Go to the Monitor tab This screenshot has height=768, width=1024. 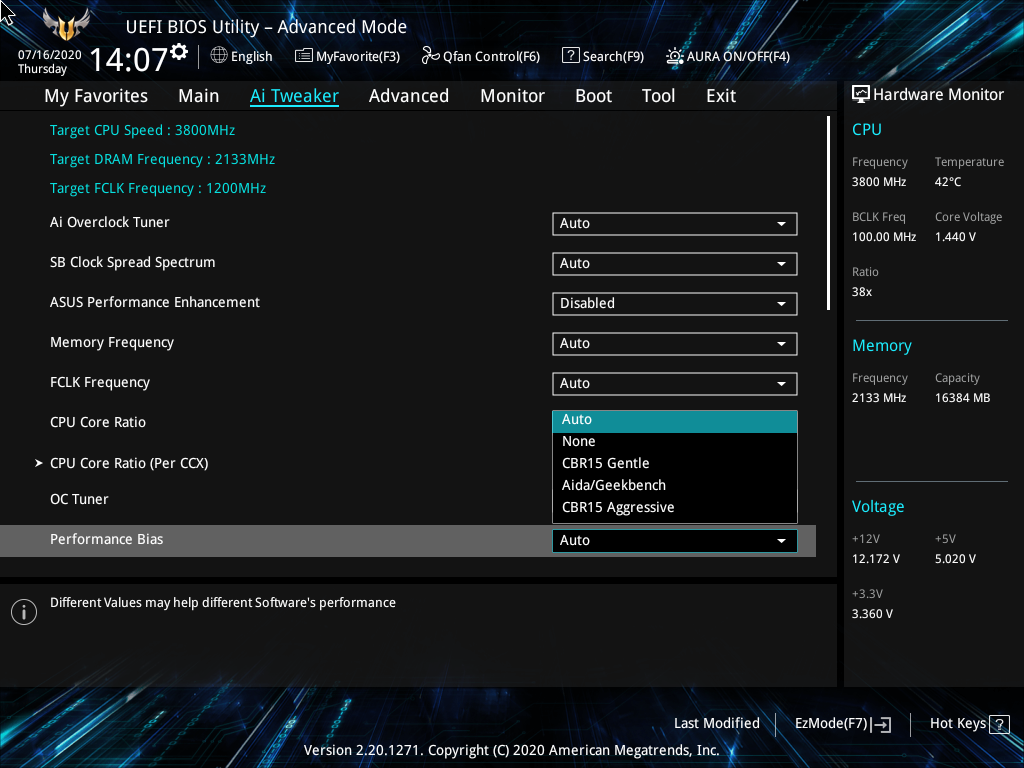click(x=512, y=96)
